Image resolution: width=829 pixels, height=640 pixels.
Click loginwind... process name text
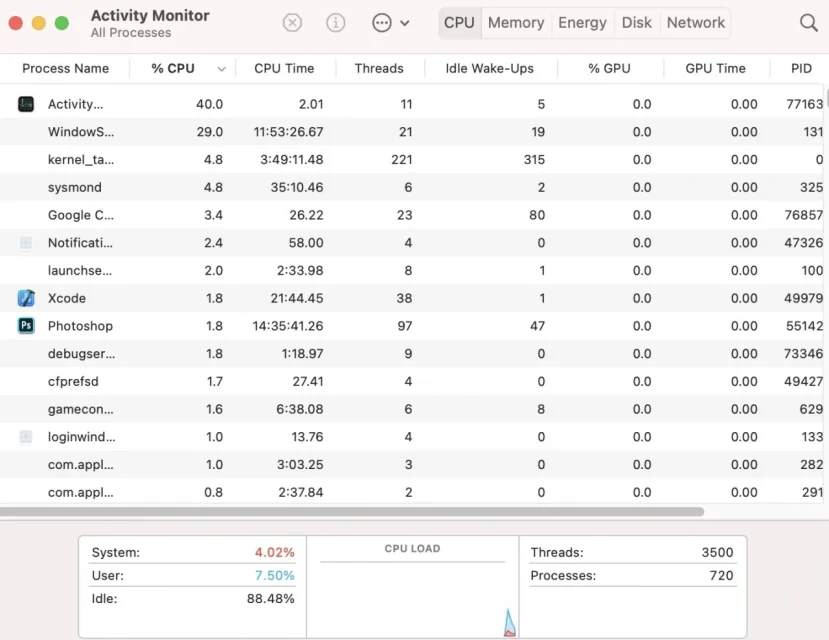click(81, 437)
